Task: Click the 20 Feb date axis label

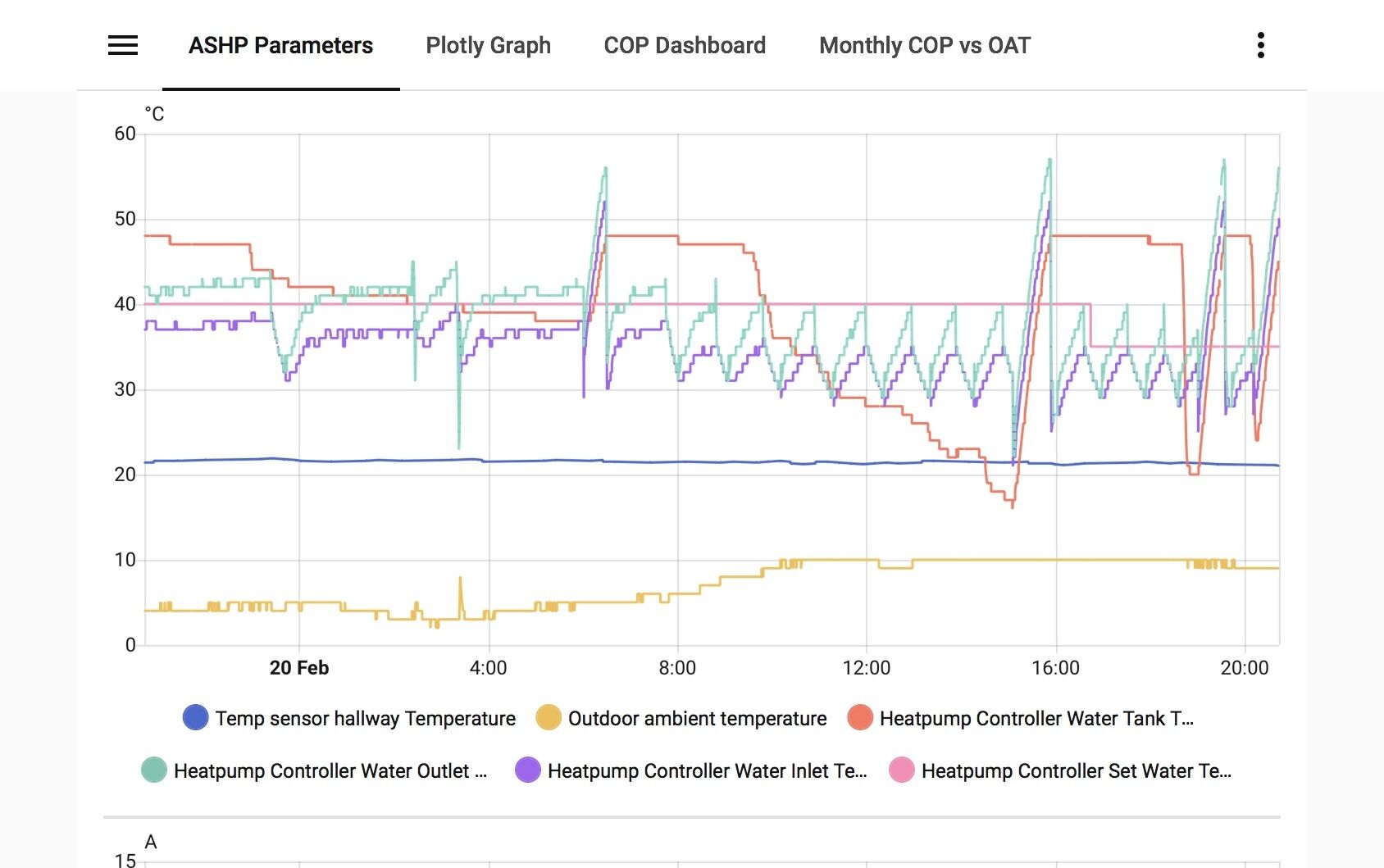Action: (299, 668)
